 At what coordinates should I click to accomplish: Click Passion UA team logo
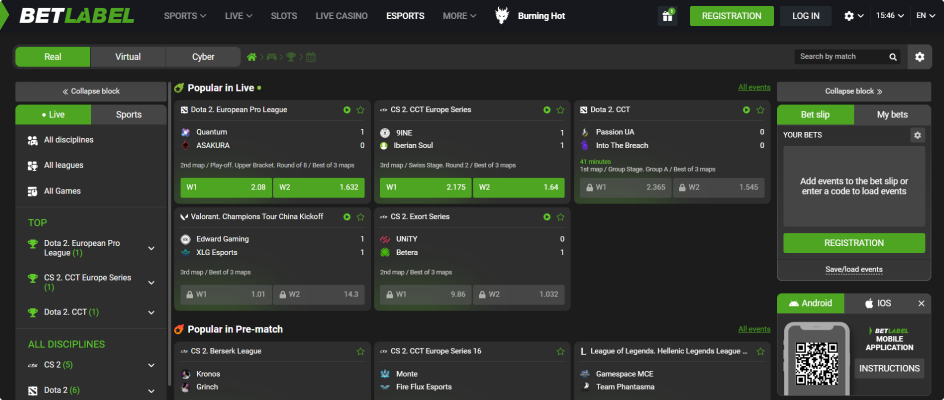(585, 132)
